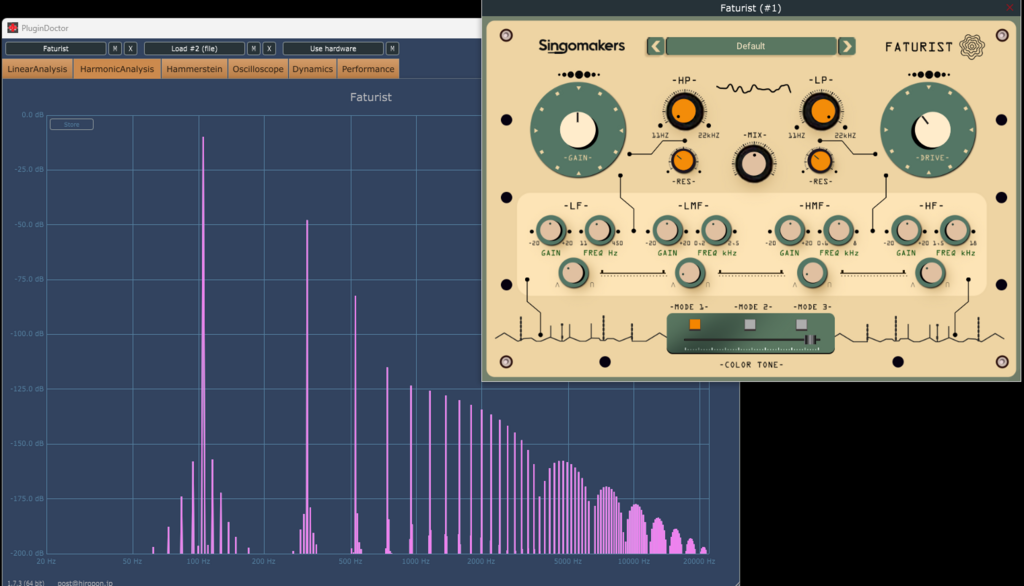Click the HF band Freq kHz knob

(955, 230)
